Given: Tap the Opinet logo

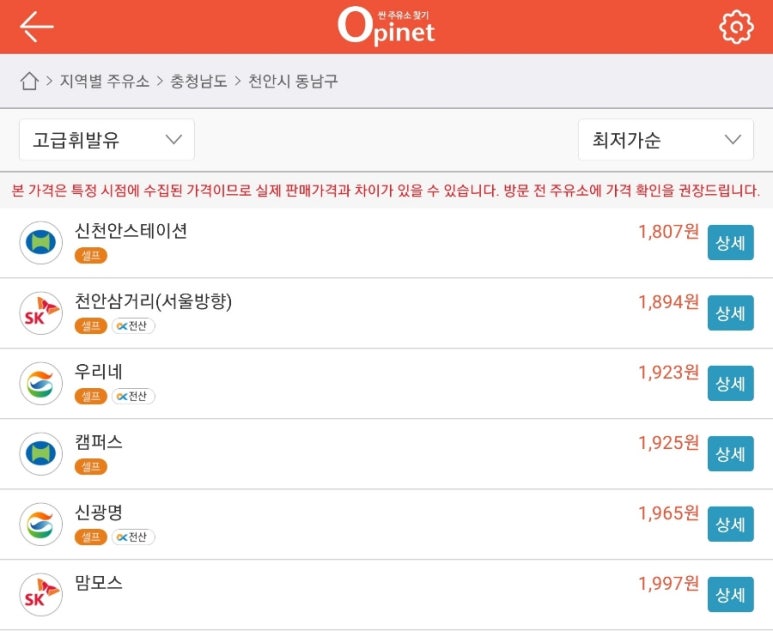Looking at the screenshot, I should tap(386, 26).
